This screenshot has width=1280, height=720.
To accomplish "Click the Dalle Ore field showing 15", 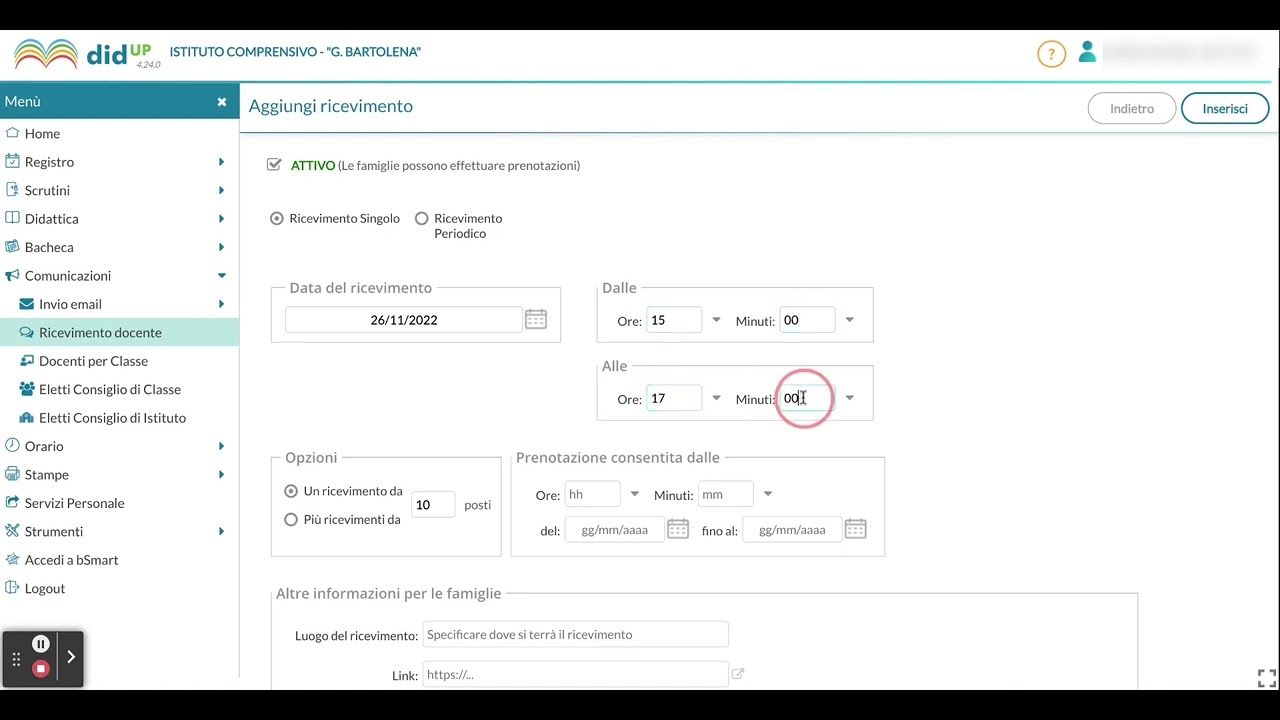I will pyautogui.click(x=674, y=320).
